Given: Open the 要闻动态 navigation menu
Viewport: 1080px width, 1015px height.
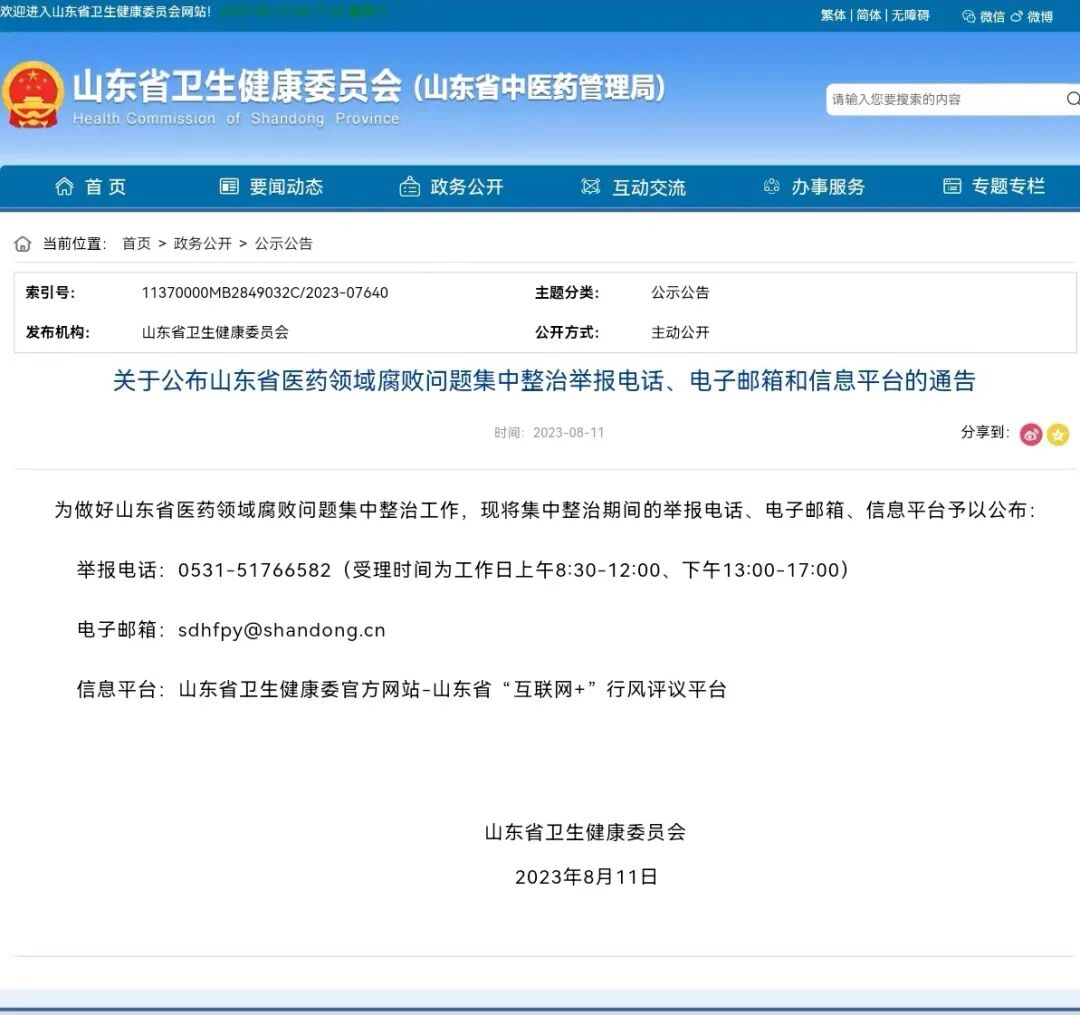Looking at the screenshot, I should [x=286, y=187].
